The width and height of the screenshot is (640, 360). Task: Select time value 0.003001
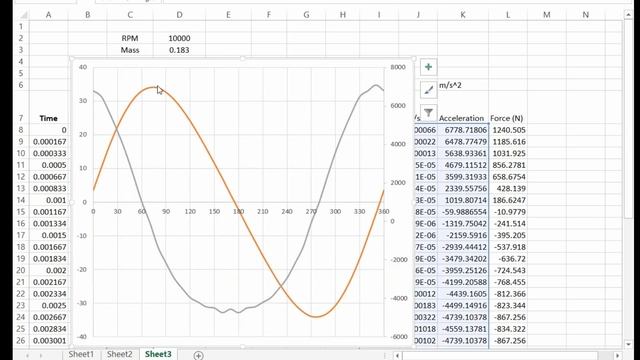point(49,340)
